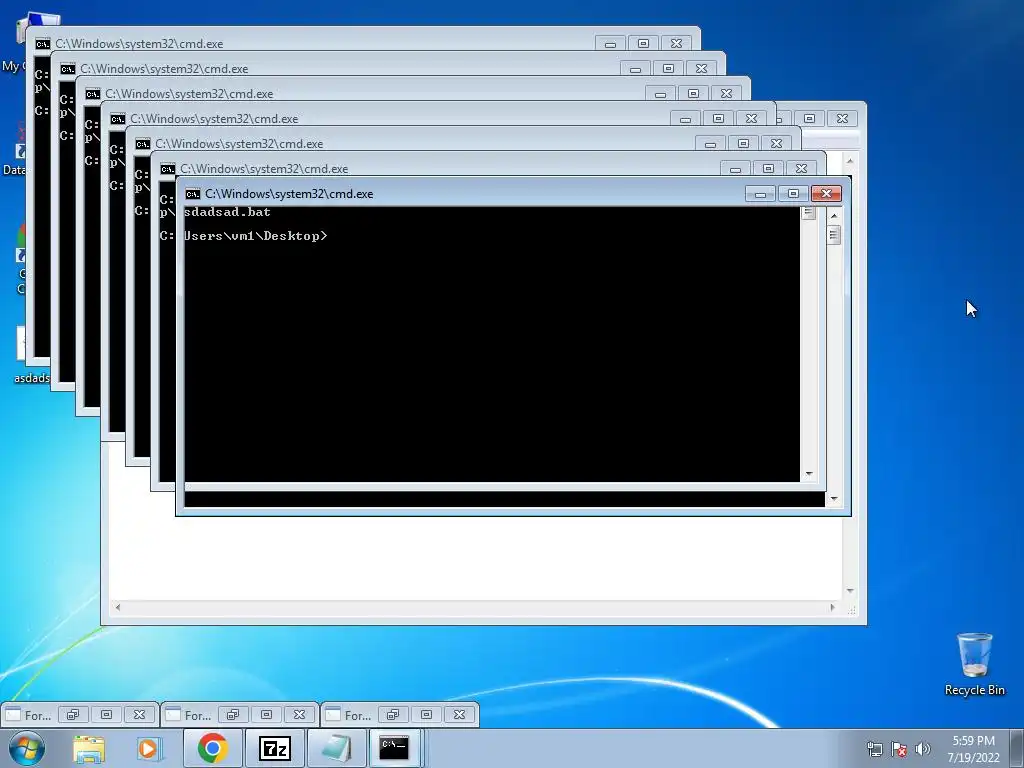Maximize the rearmost cmd.exe window
The height and width of the screenshot is (768, 1024).
point(643,43)
